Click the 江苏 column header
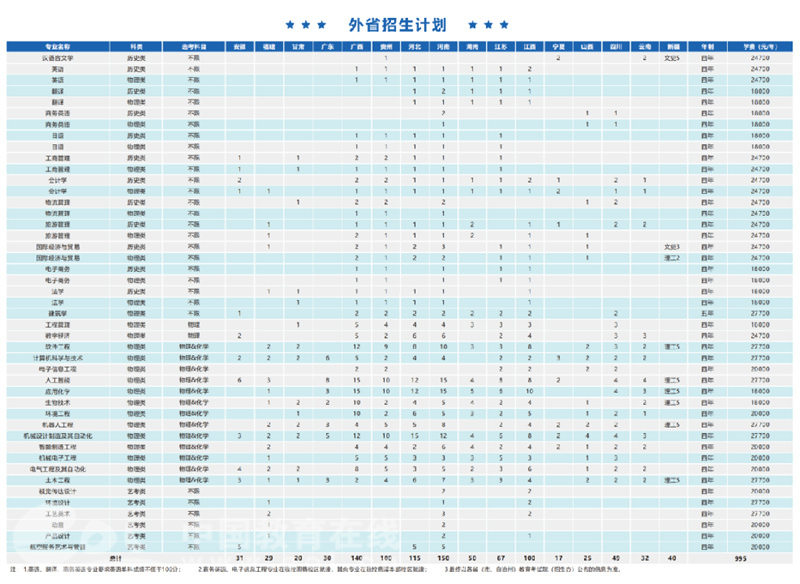The image size is (800, 584). point(501,47)
